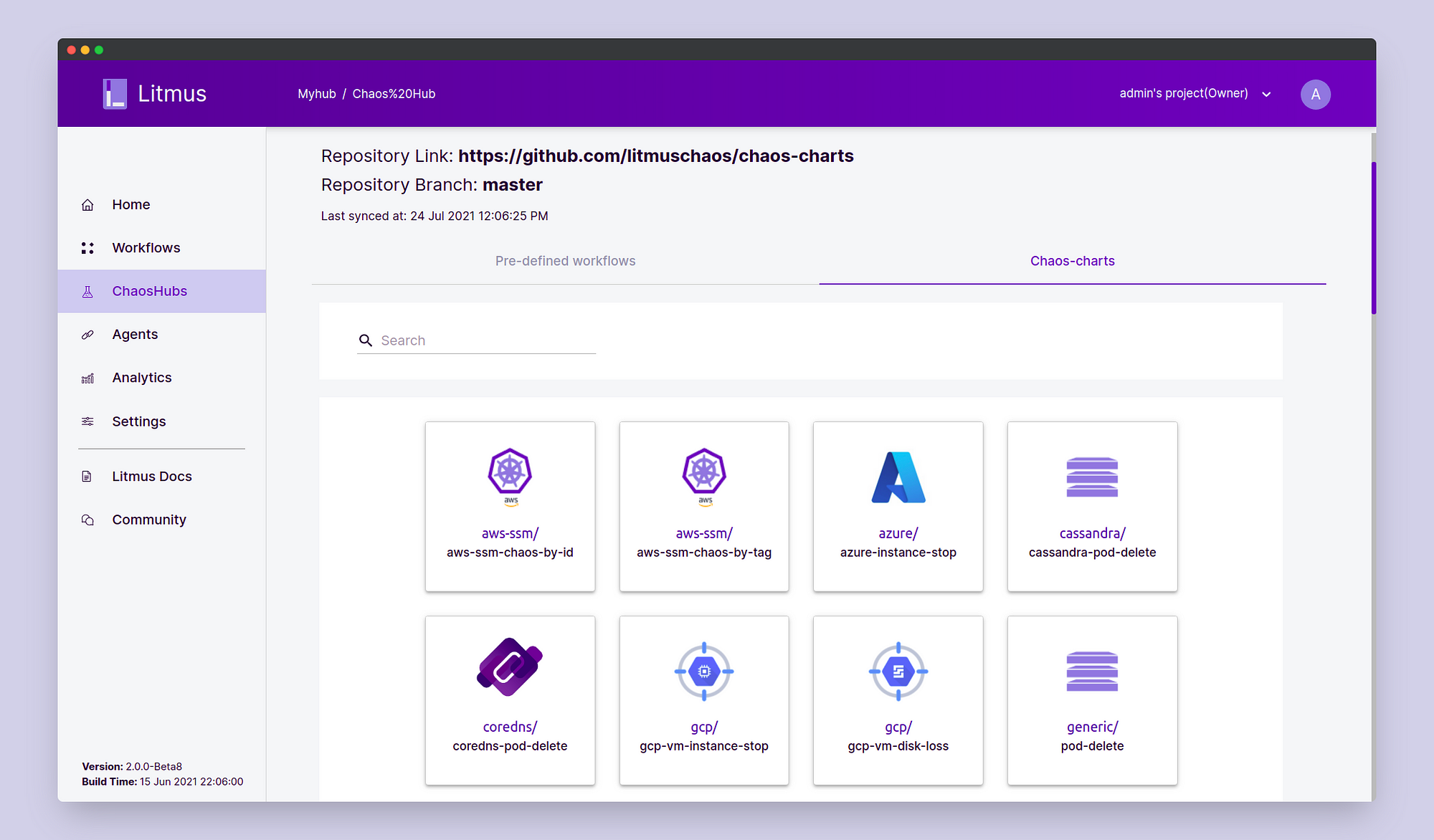This screenshot has height=840, width=1434.
Task: Click the Workflows dots icon
Action: 87,248
